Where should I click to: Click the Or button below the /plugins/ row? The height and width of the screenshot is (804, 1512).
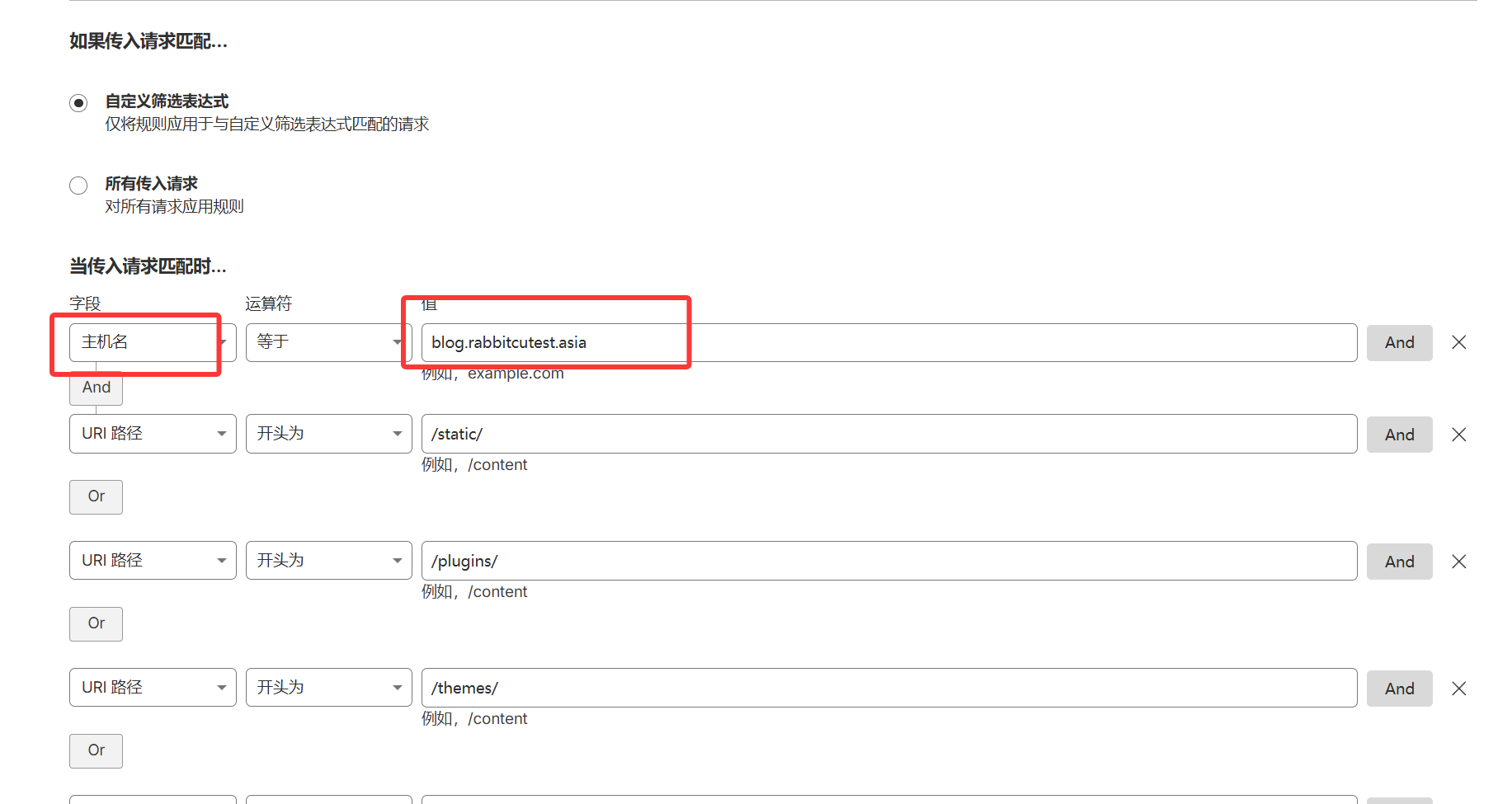pos(96,623)
